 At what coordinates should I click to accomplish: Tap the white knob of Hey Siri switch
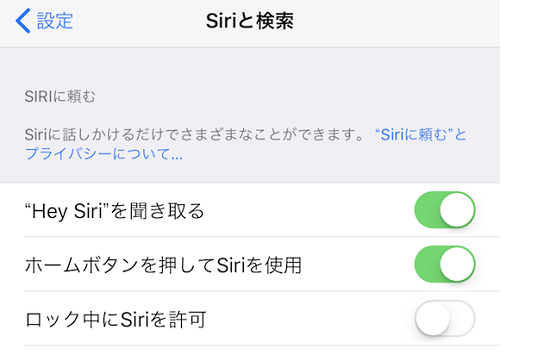(457, 210)
